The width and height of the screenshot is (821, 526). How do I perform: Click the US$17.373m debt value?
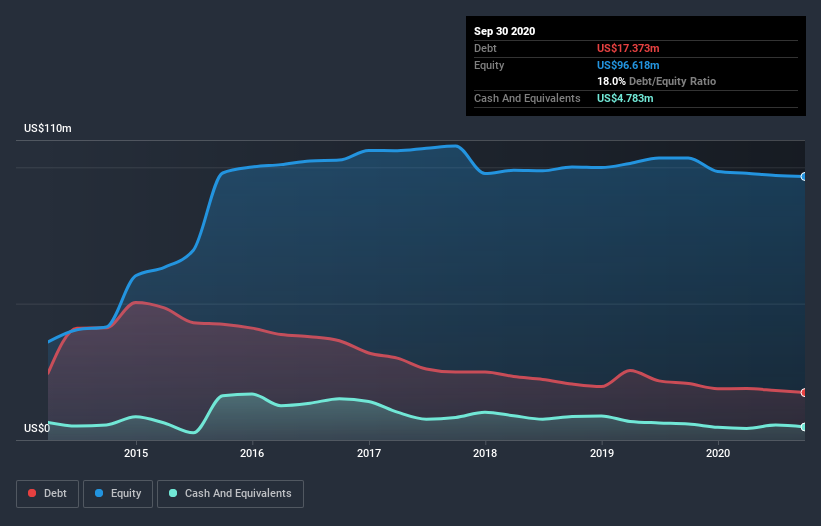point(628,48)
